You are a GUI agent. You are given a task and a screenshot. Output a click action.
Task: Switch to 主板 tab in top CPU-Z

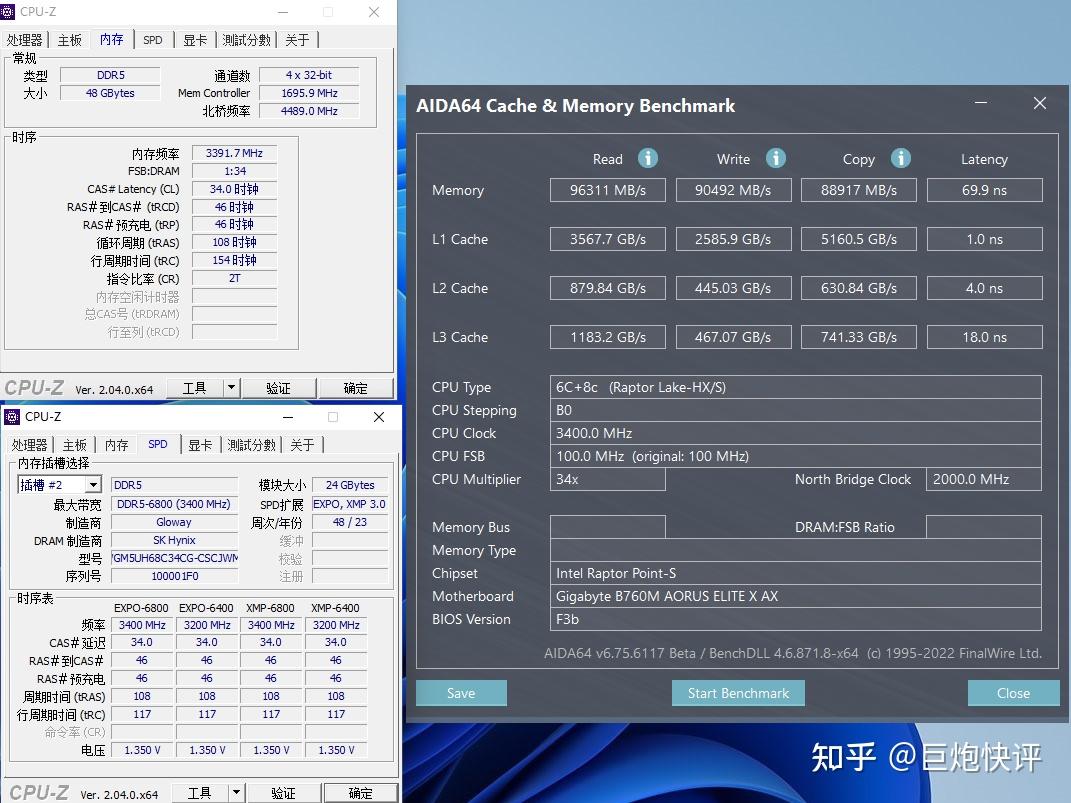click(x=70, y=40)
